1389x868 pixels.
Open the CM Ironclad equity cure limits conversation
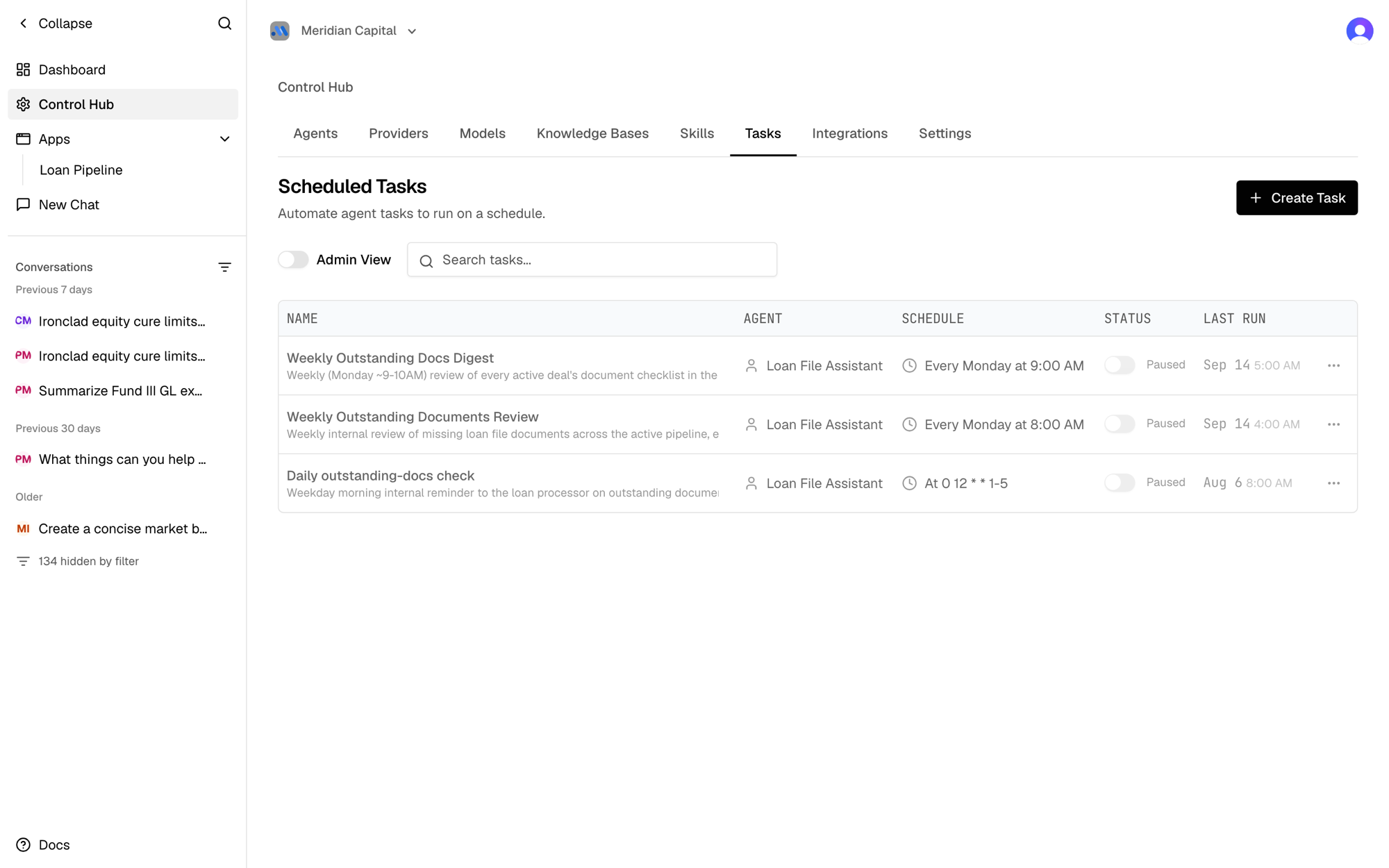(x=123, y=322)
